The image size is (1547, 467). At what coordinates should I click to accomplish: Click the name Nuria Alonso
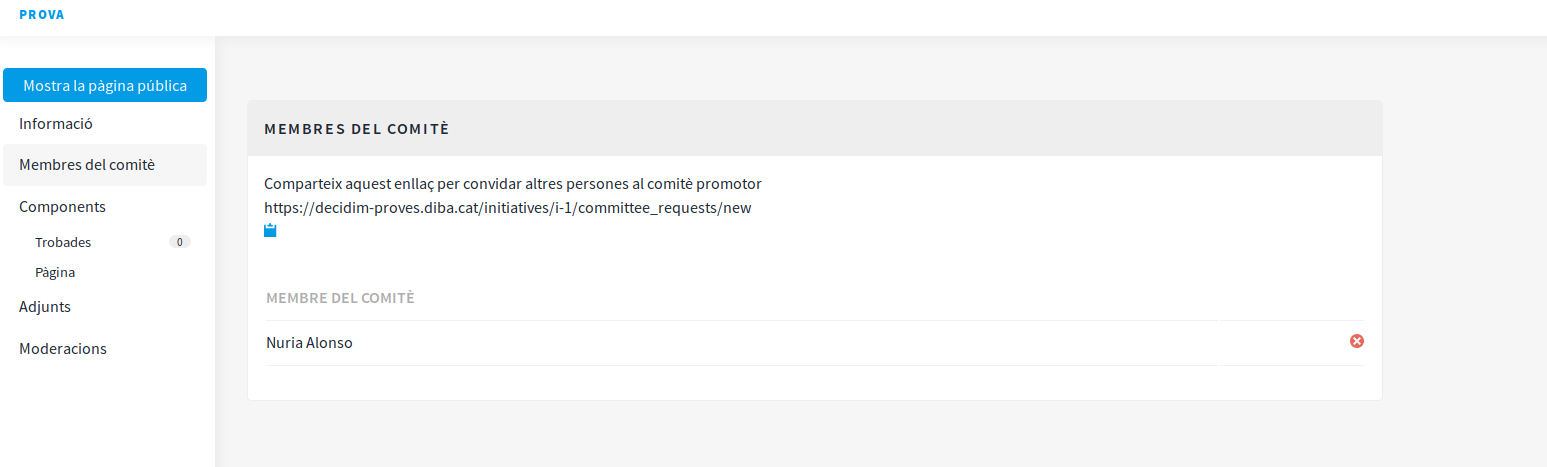(309, 343)
